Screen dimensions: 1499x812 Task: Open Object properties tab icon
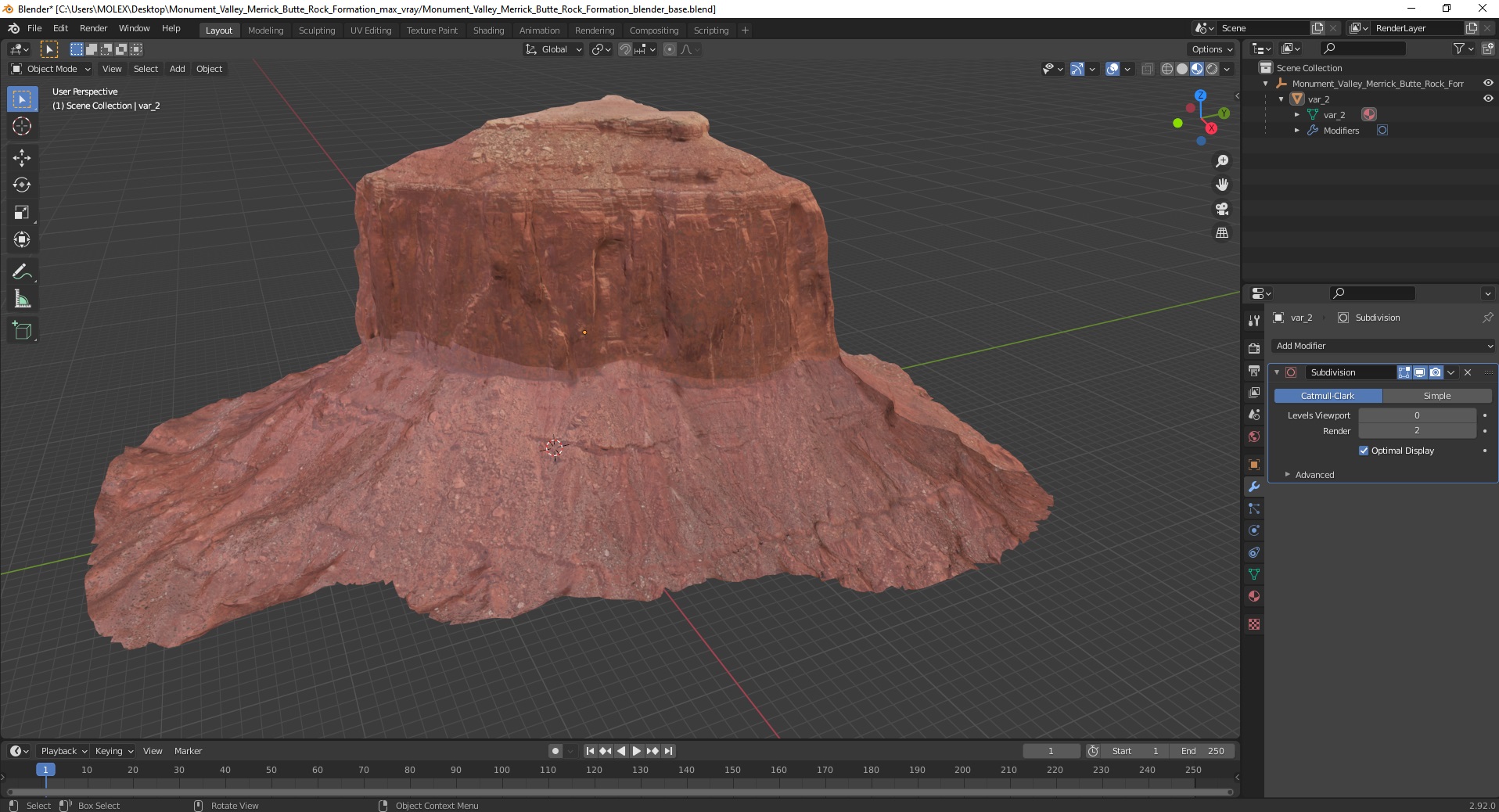click(x=1254, y=465)
